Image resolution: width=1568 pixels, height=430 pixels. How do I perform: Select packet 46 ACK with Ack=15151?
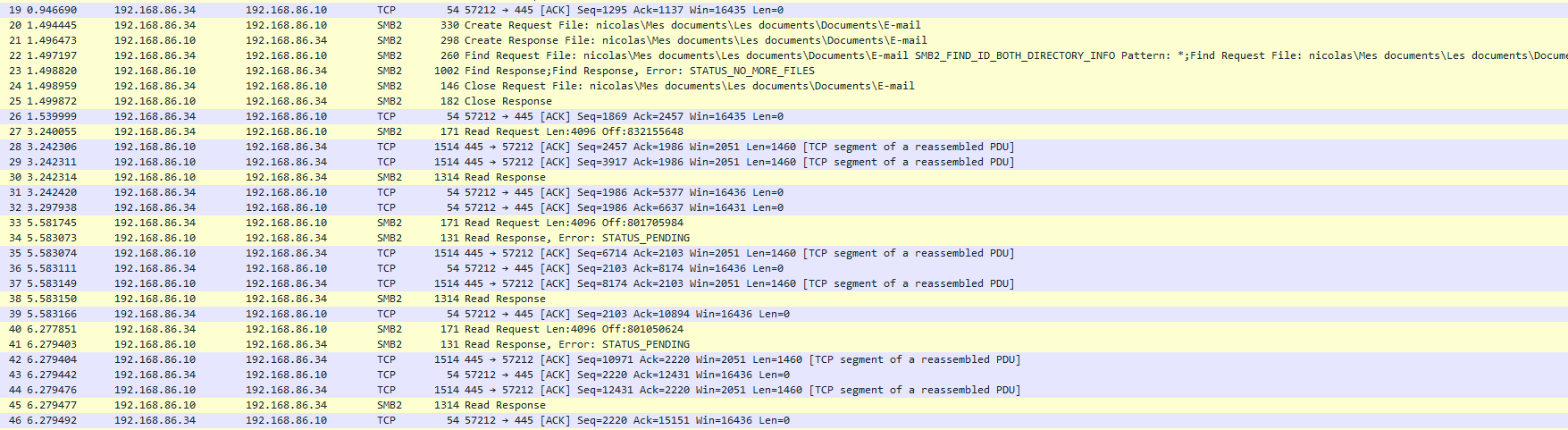(626, 420)
